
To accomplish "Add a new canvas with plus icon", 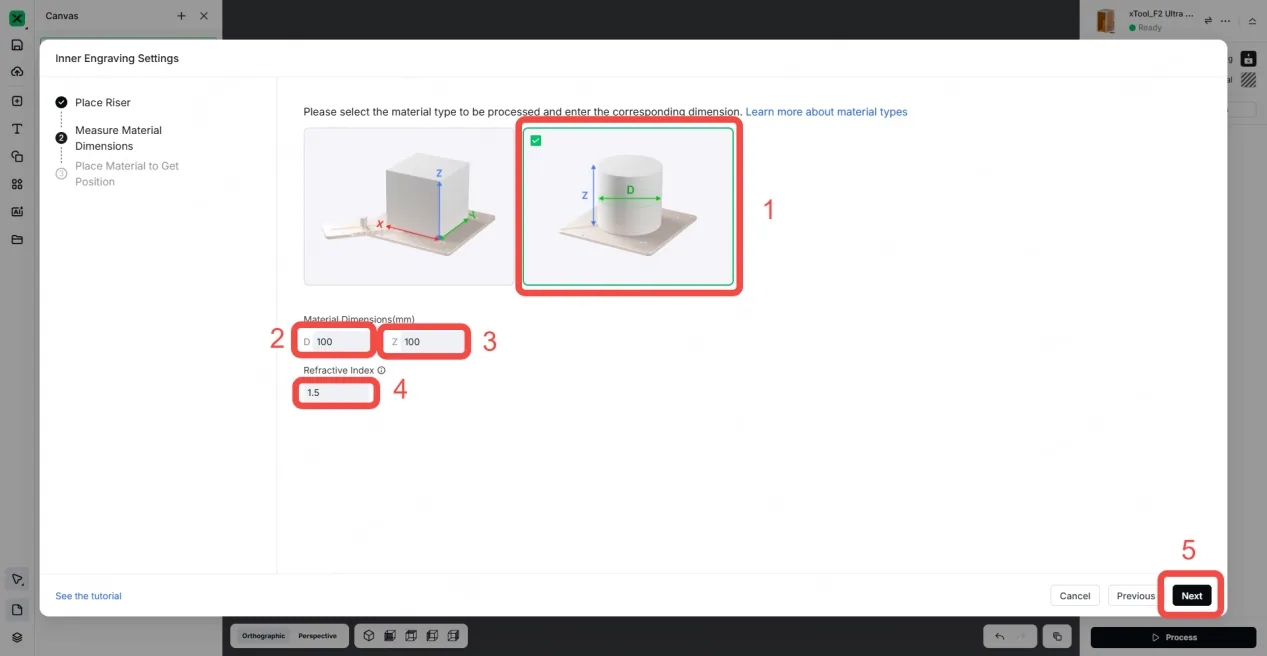I will tap(181, 16).
